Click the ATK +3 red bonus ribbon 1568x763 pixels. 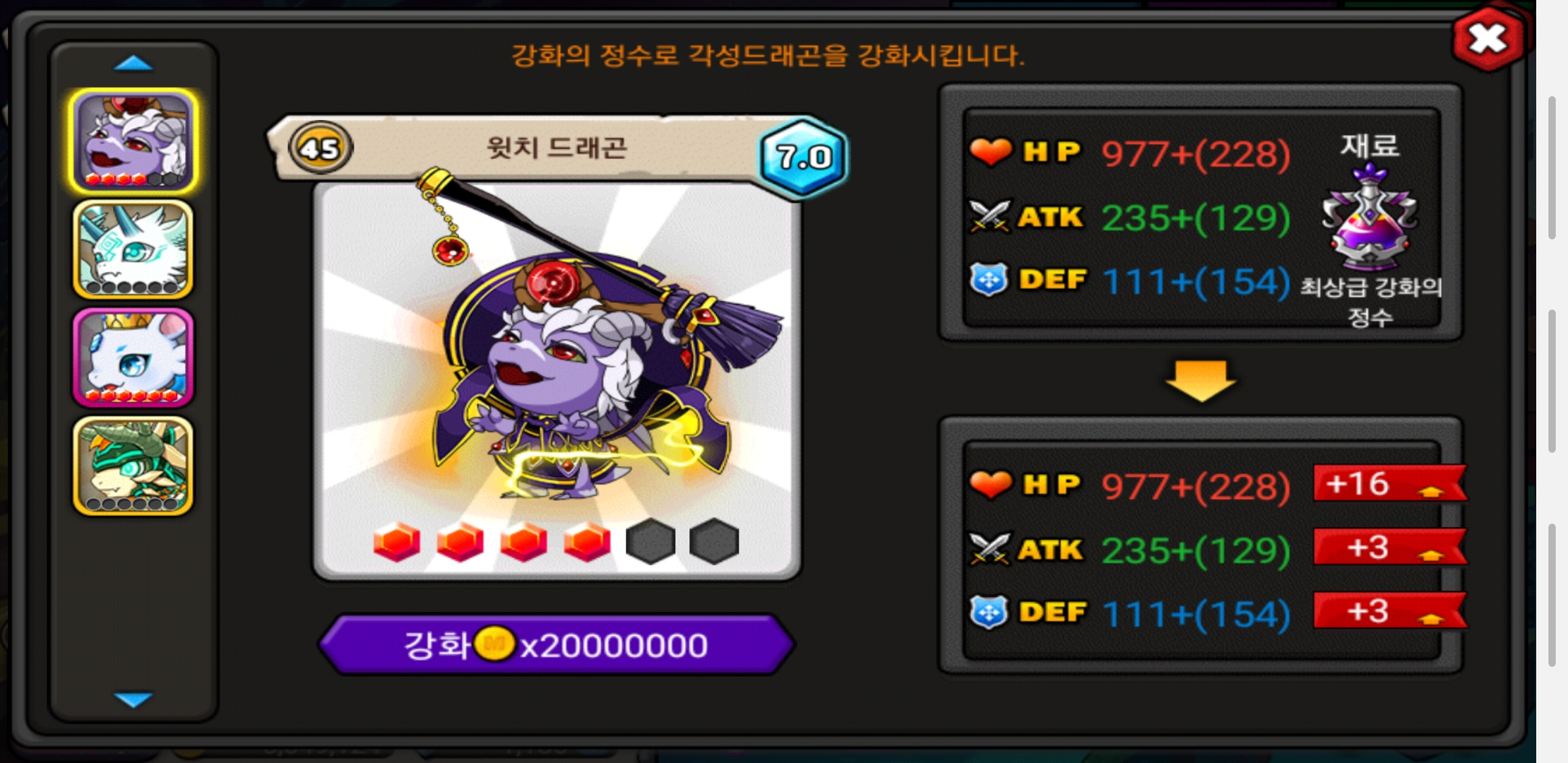coord(1389,548)
